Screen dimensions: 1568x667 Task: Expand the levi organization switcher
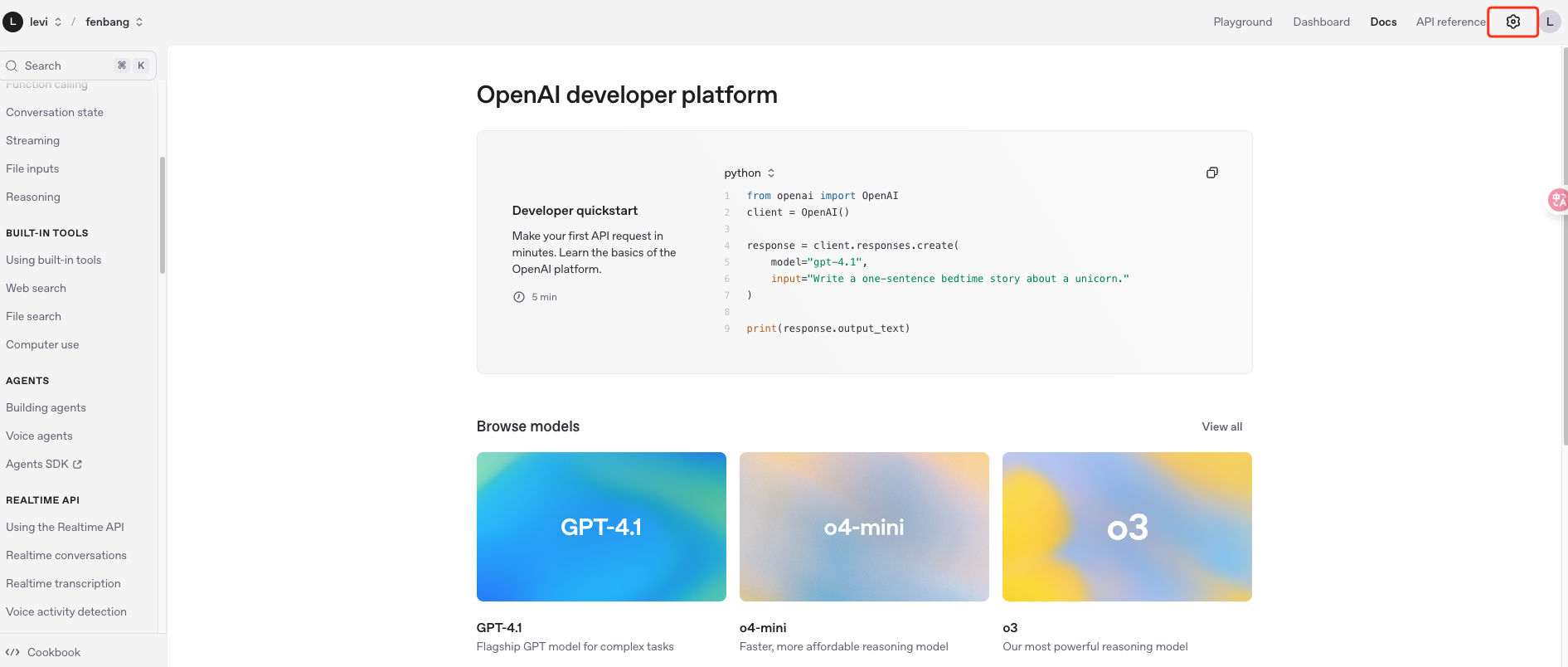coord(58,22)
